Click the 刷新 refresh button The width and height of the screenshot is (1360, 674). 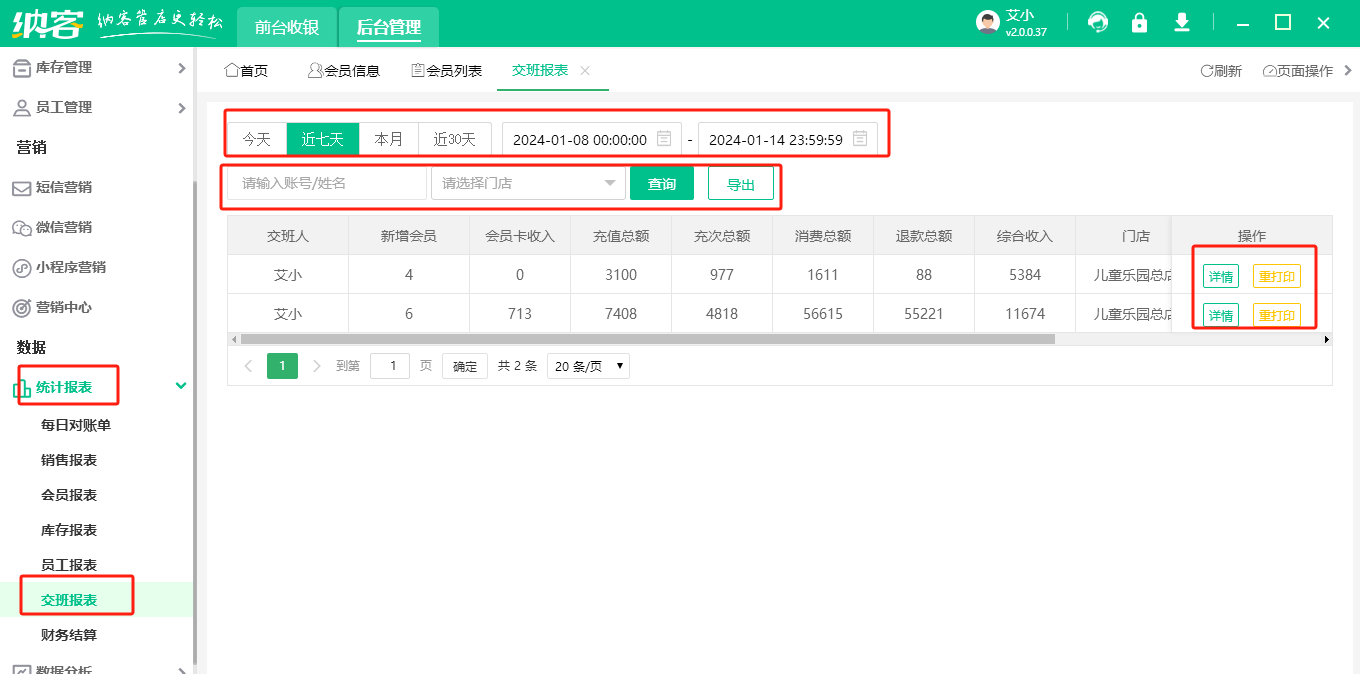click(x=1221, y=71)
